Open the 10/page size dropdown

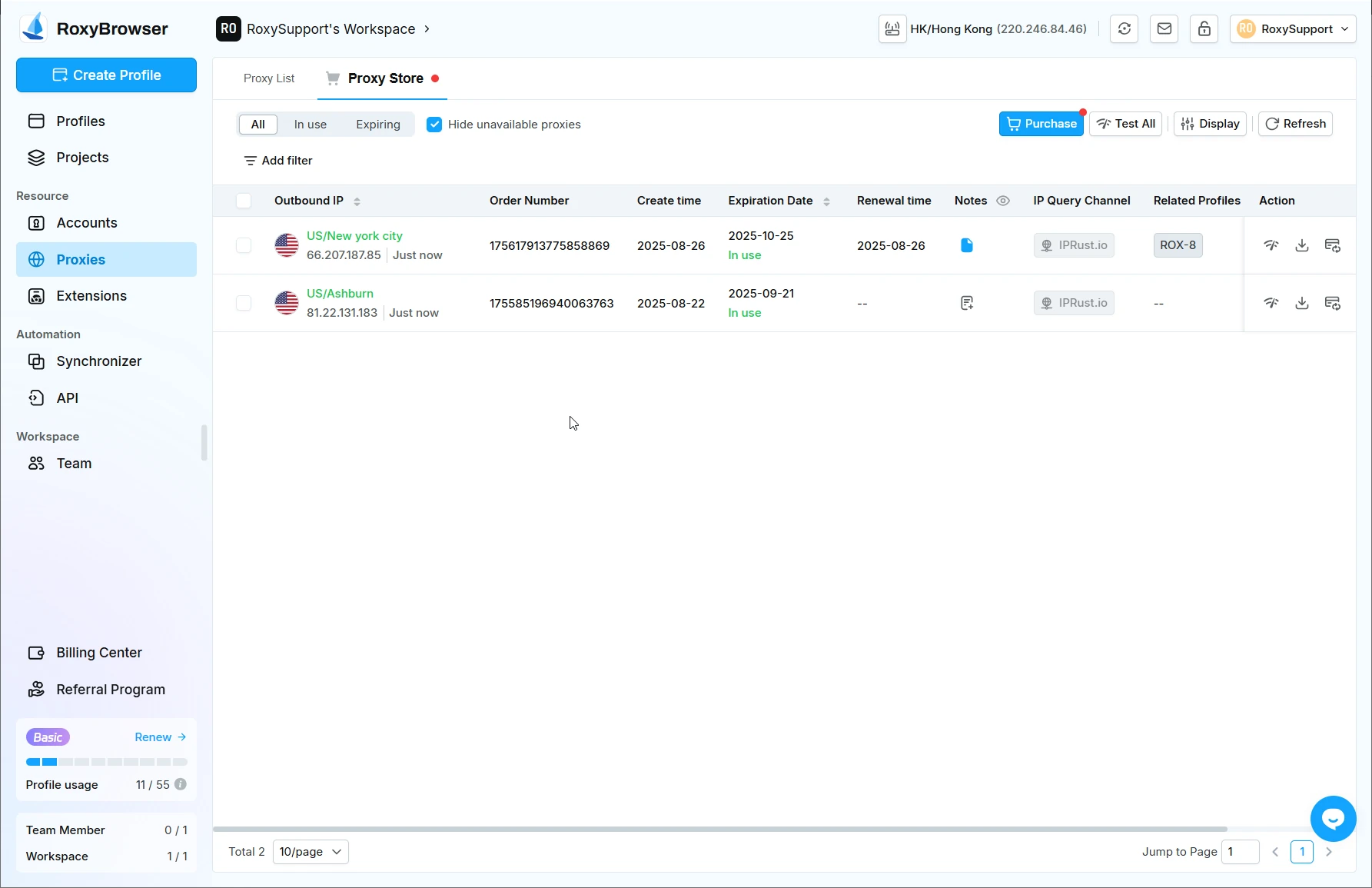311,852
